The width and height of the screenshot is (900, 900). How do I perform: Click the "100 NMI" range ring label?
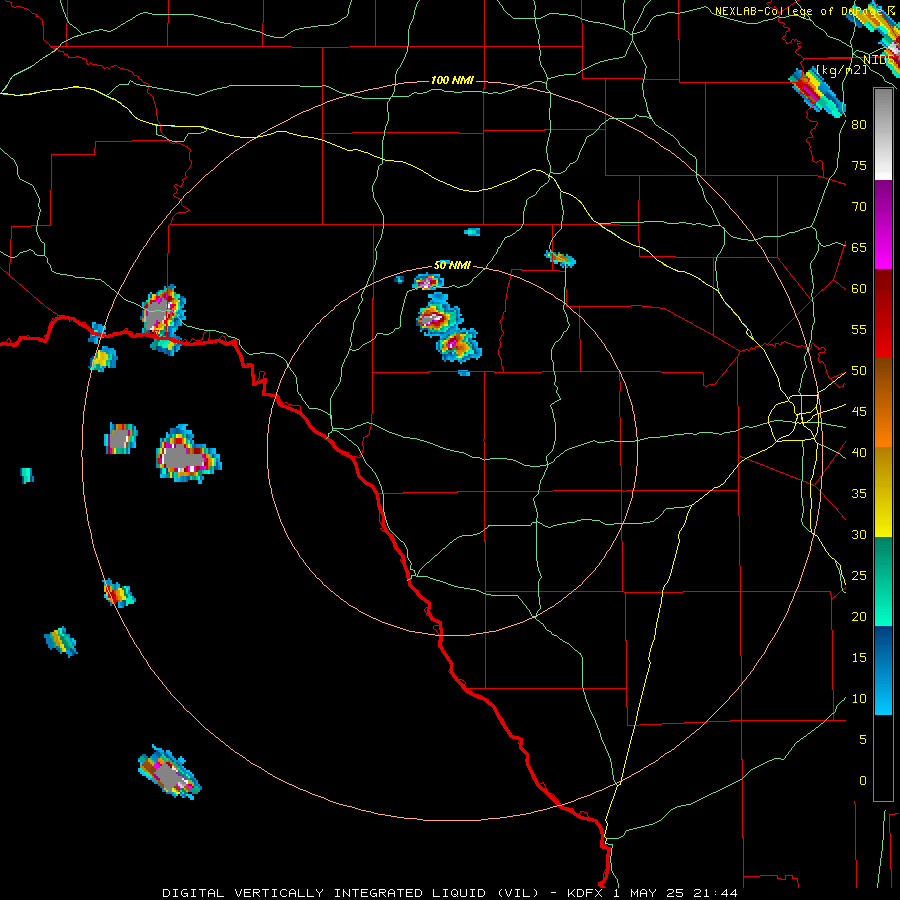[452, 80]
